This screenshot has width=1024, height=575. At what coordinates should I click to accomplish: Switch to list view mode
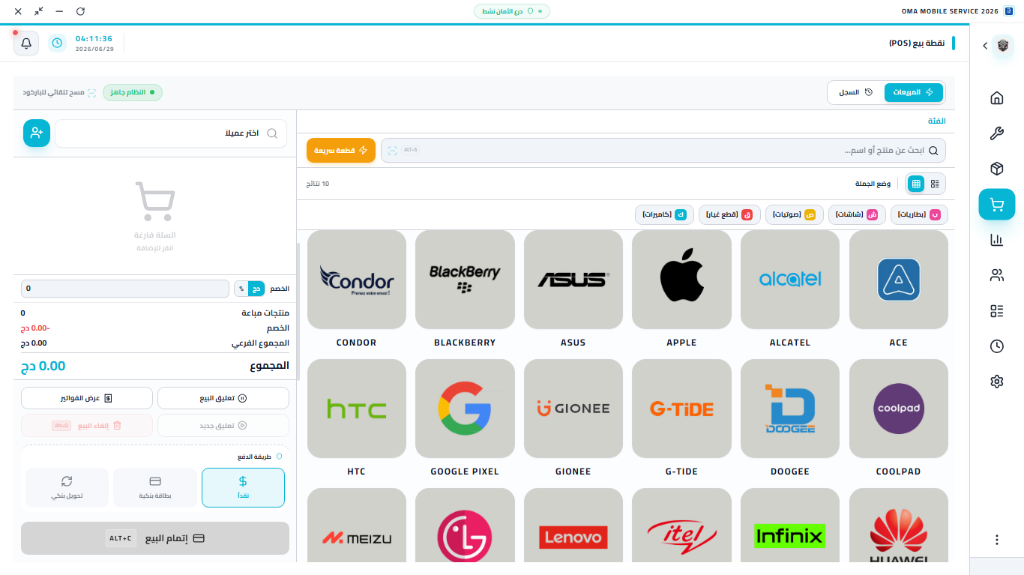coord(935,184)
